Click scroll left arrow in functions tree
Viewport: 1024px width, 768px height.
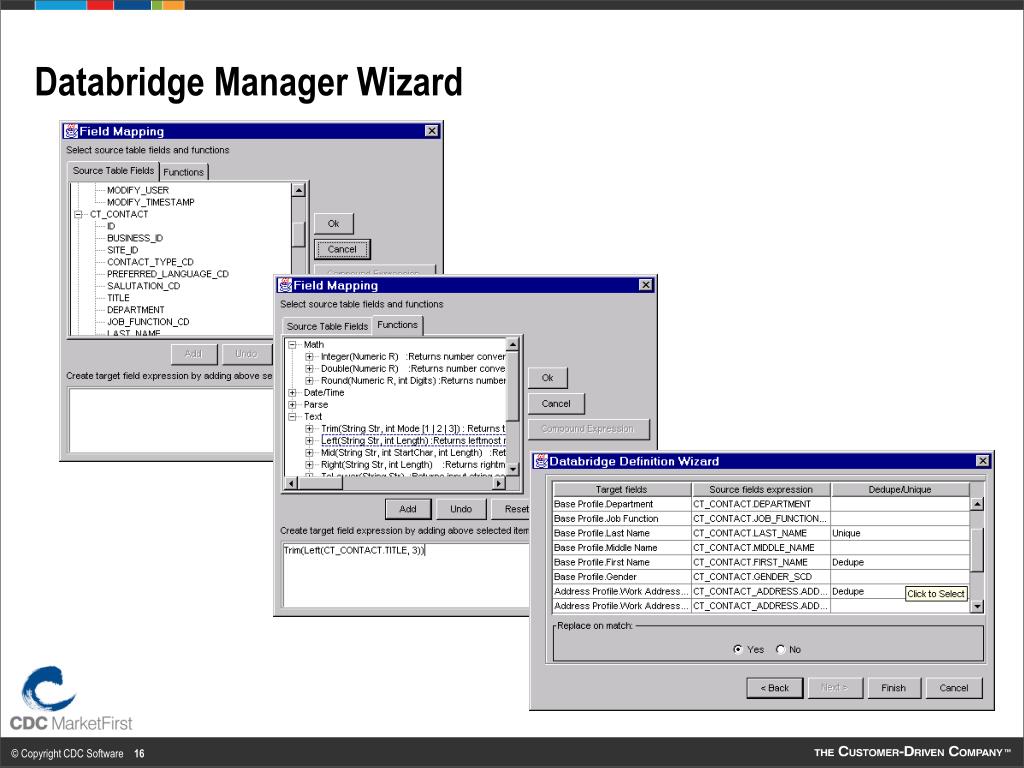point(292,483)
